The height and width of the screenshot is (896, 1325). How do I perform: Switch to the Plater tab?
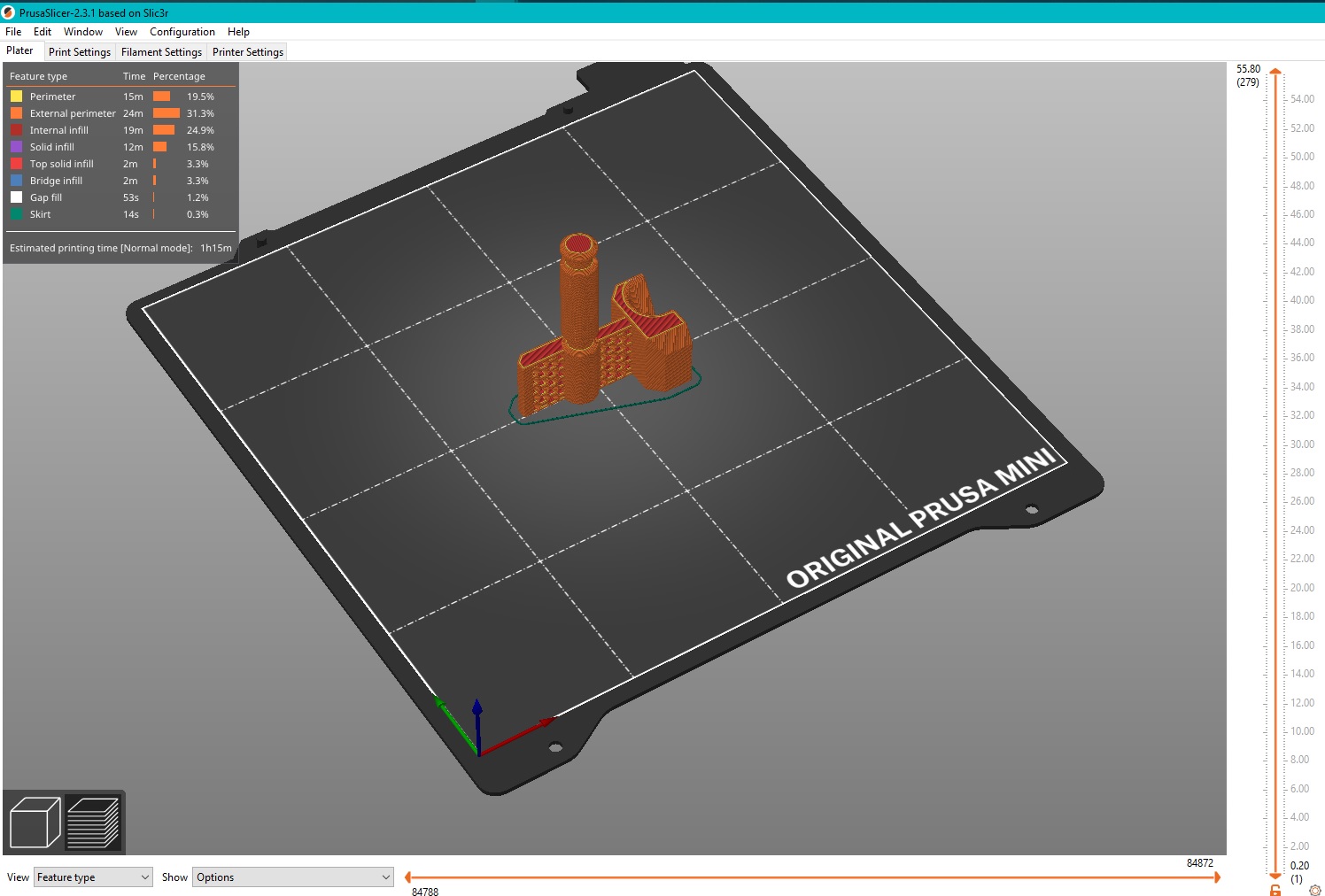pos(19,50)
